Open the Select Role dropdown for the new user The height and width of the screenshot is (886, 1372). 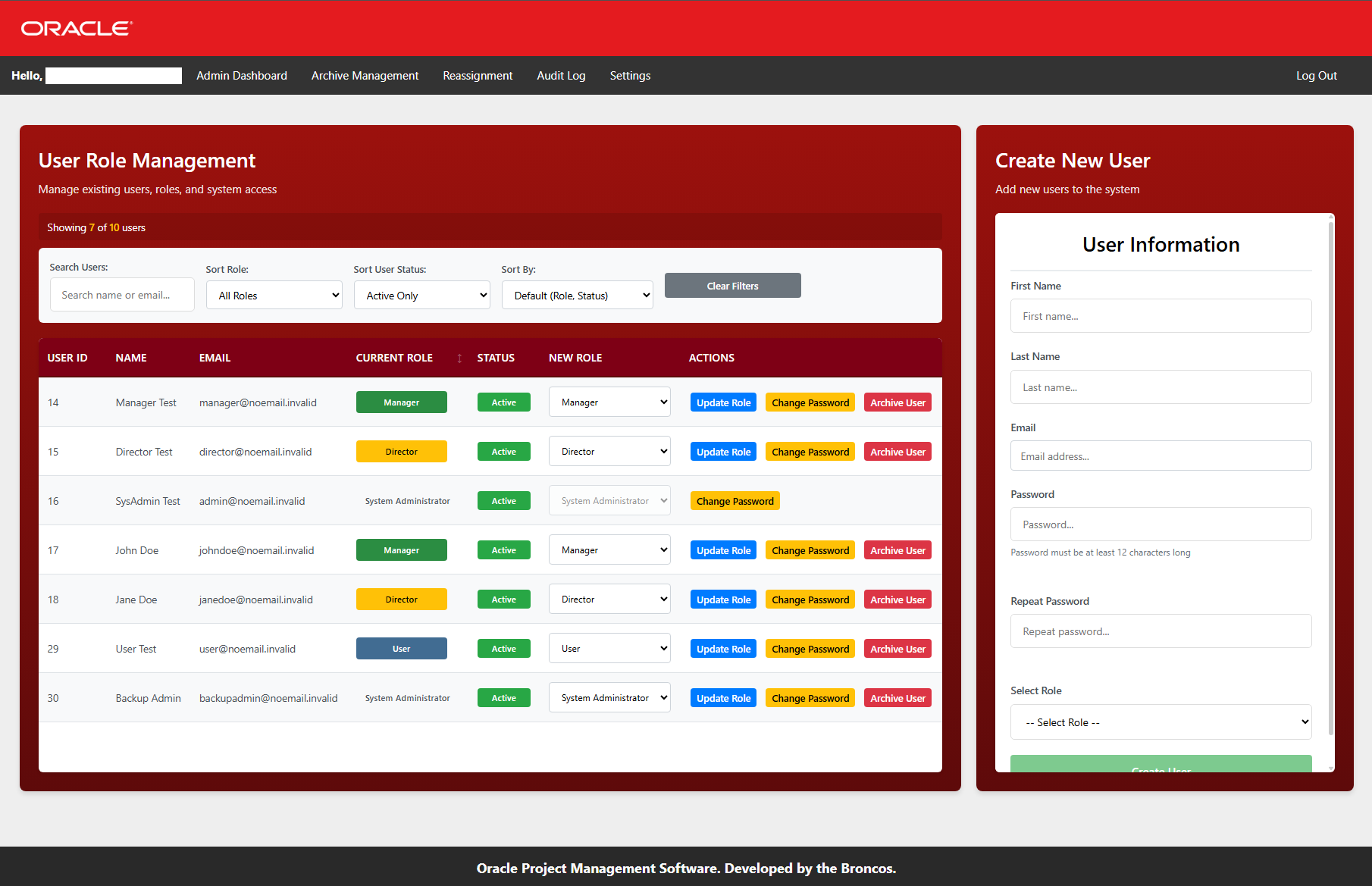(1161, 722)
